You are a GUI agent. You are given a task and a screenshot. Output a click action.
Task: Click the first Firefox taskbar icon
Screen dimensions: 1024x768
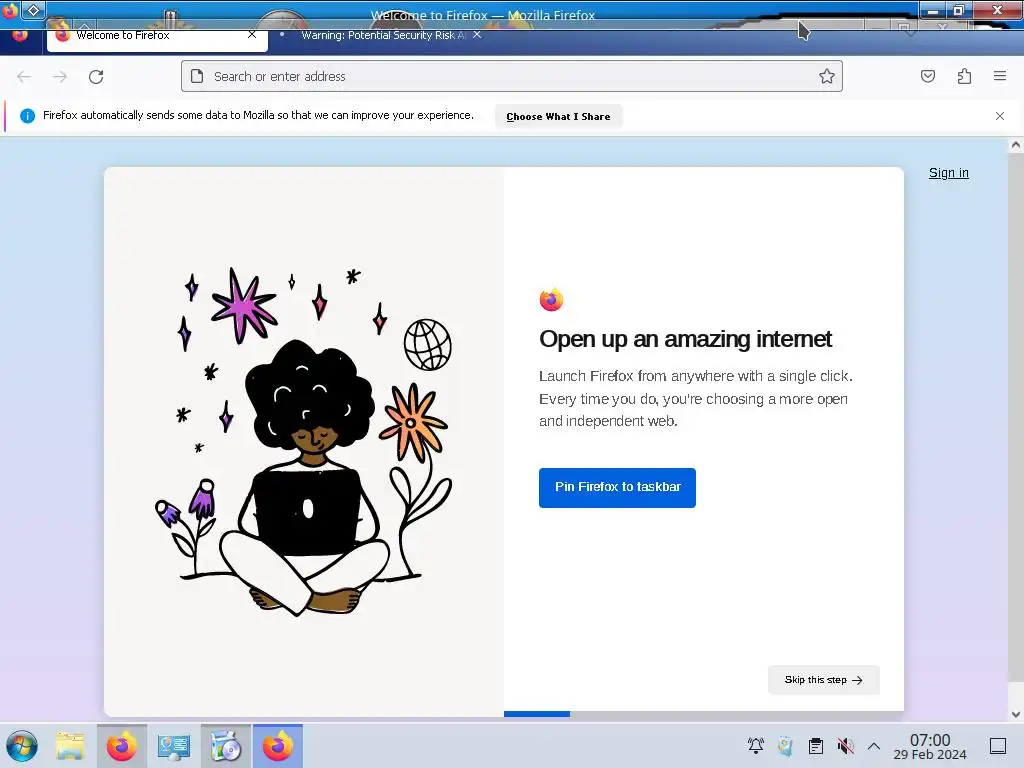click(121, 746)
